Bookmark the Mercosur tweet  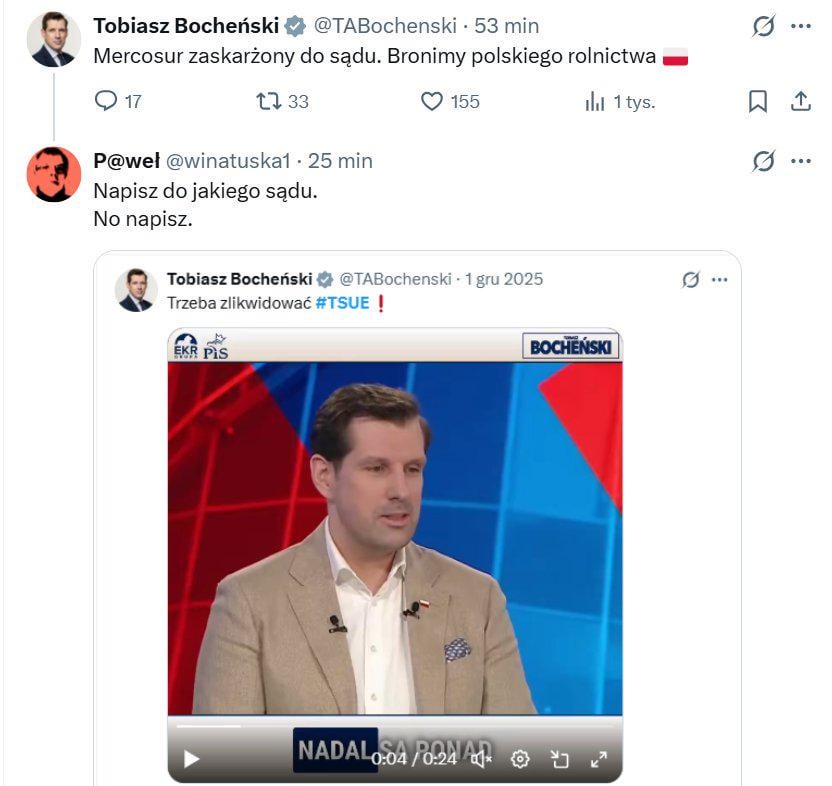pyautogui.click(x=758, y=101)
